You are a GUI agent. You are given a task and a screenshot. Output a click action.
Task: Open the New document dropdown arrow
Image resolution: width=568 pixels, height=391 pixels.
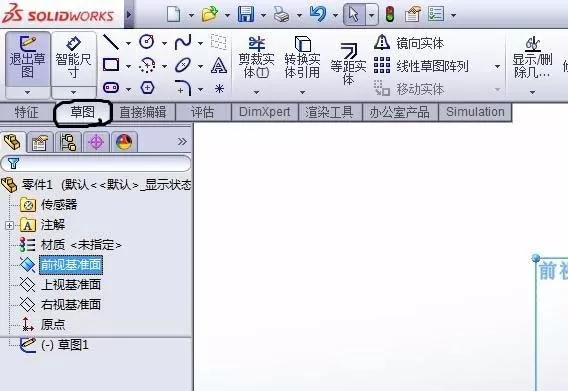coord(191,15)
